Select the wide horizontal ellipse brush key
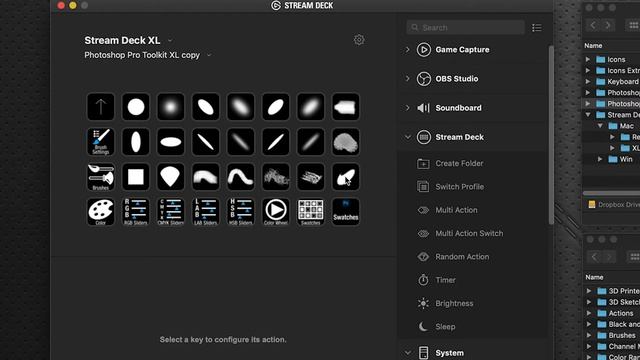This screenshot has height=360, width=640. click(171, 142)
